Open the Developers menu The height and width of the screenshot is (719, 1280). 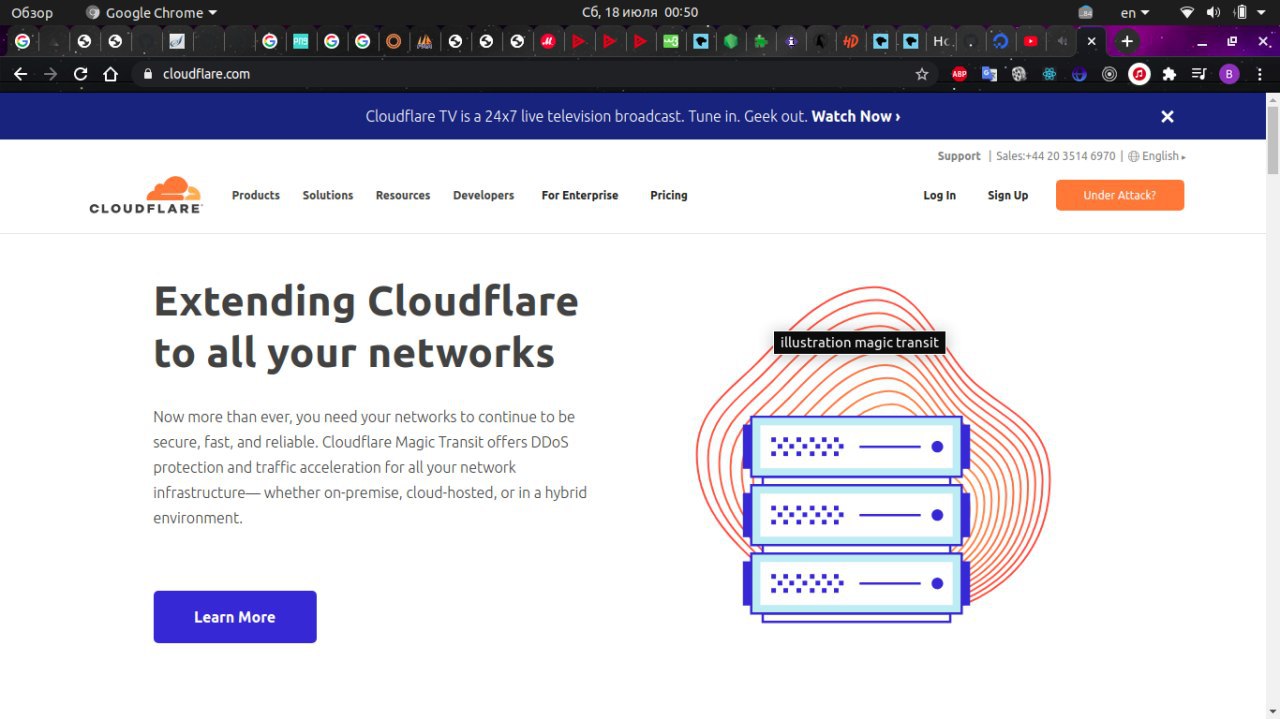484,195
